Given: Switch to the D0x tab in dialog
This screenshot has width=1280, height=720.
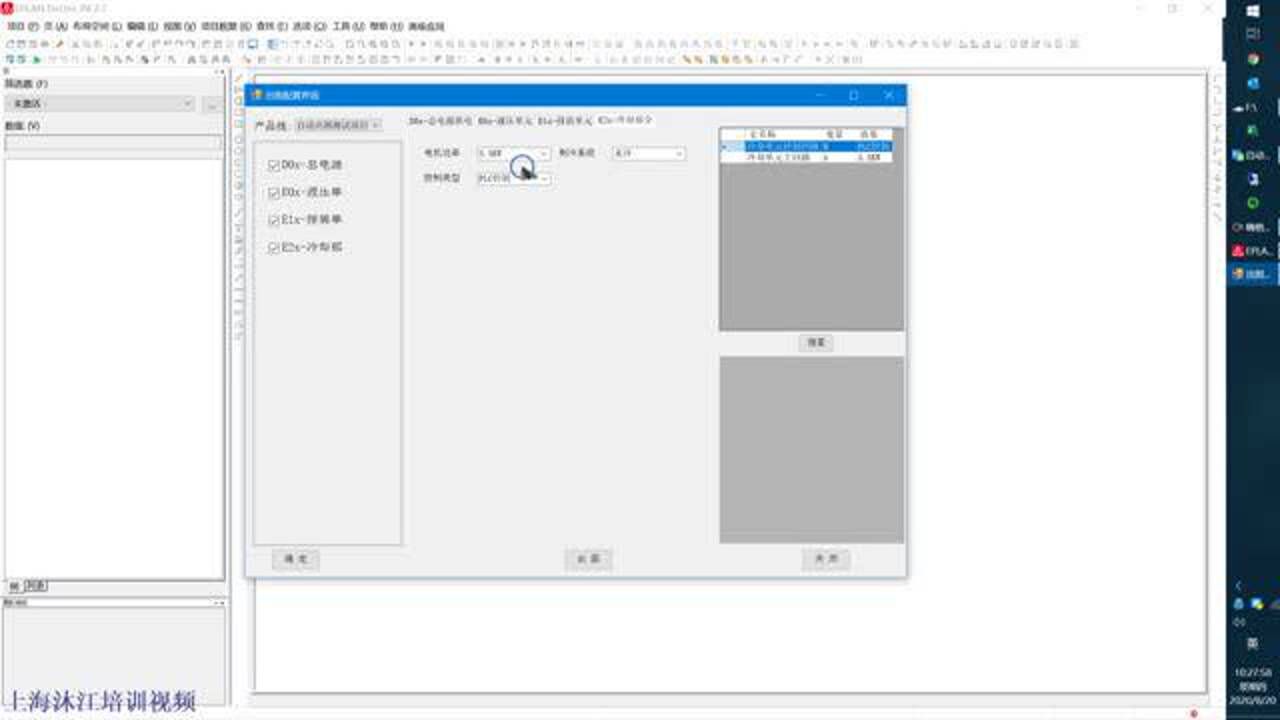Looking at the screenshot, I should pos(440,120).
